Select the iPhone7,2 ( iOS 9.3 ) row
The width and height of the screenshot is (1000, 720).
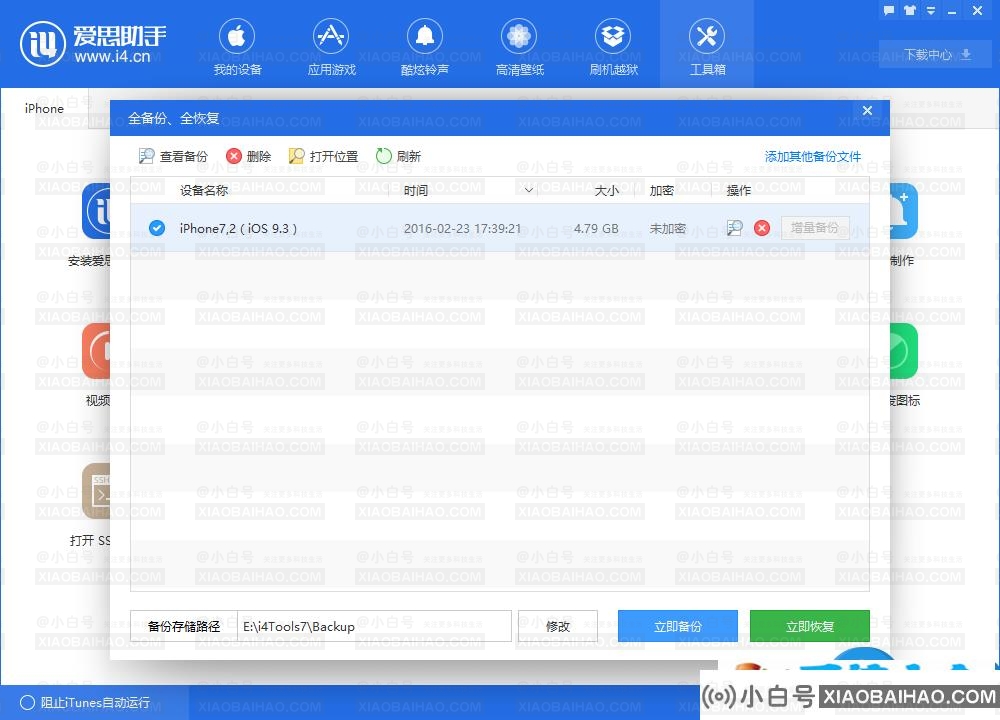[x=500, y=228]
